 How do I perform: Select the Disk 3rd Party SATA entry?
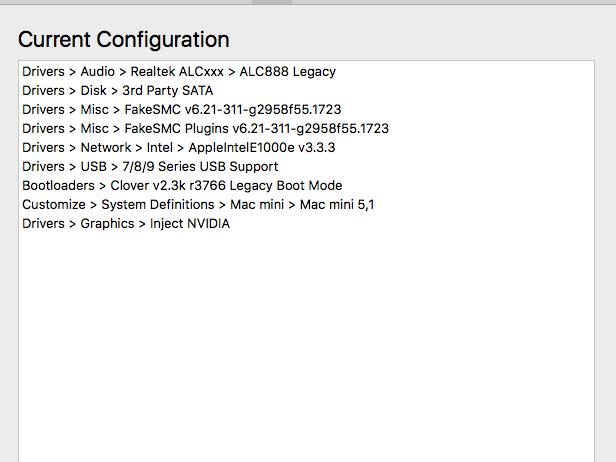click(117, 91)
